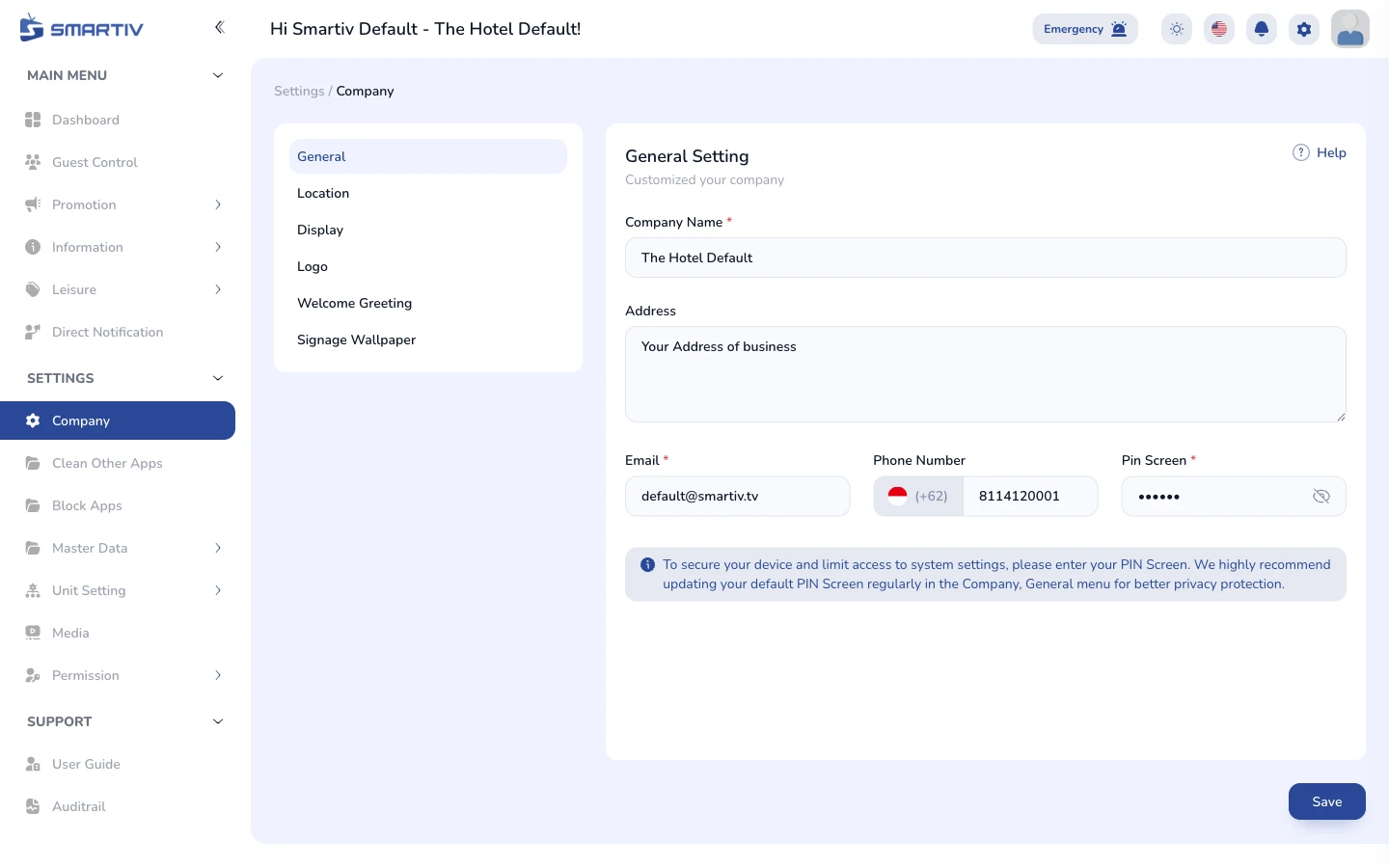
Task: Open settings gear in top bar
Action: tap(1304, 29)
